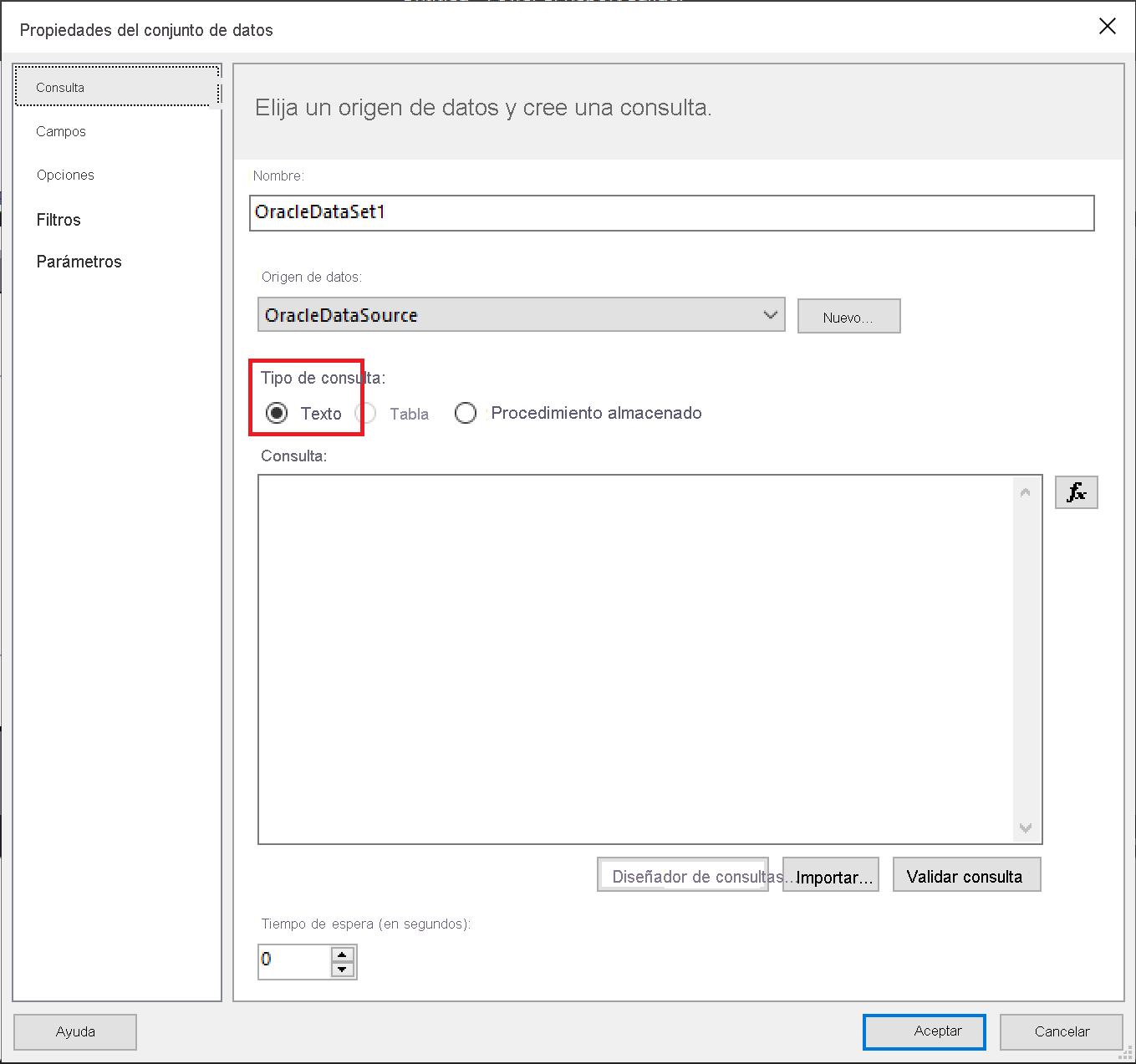Open Ayuda help button

(x=75, y=1031)
